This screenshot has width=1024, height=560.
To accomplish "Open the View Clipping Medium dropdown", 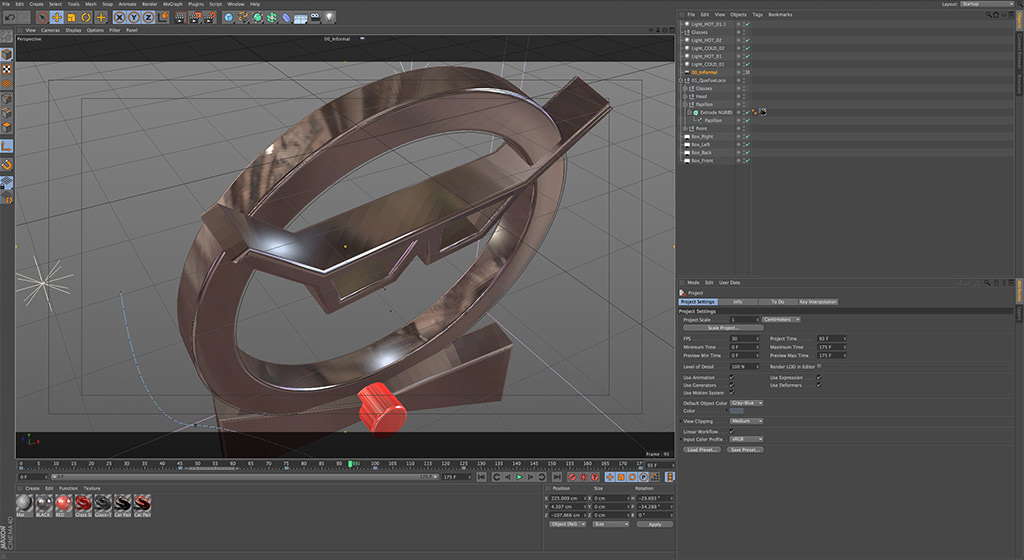I will pyautogui.click(x=747, y=421).
